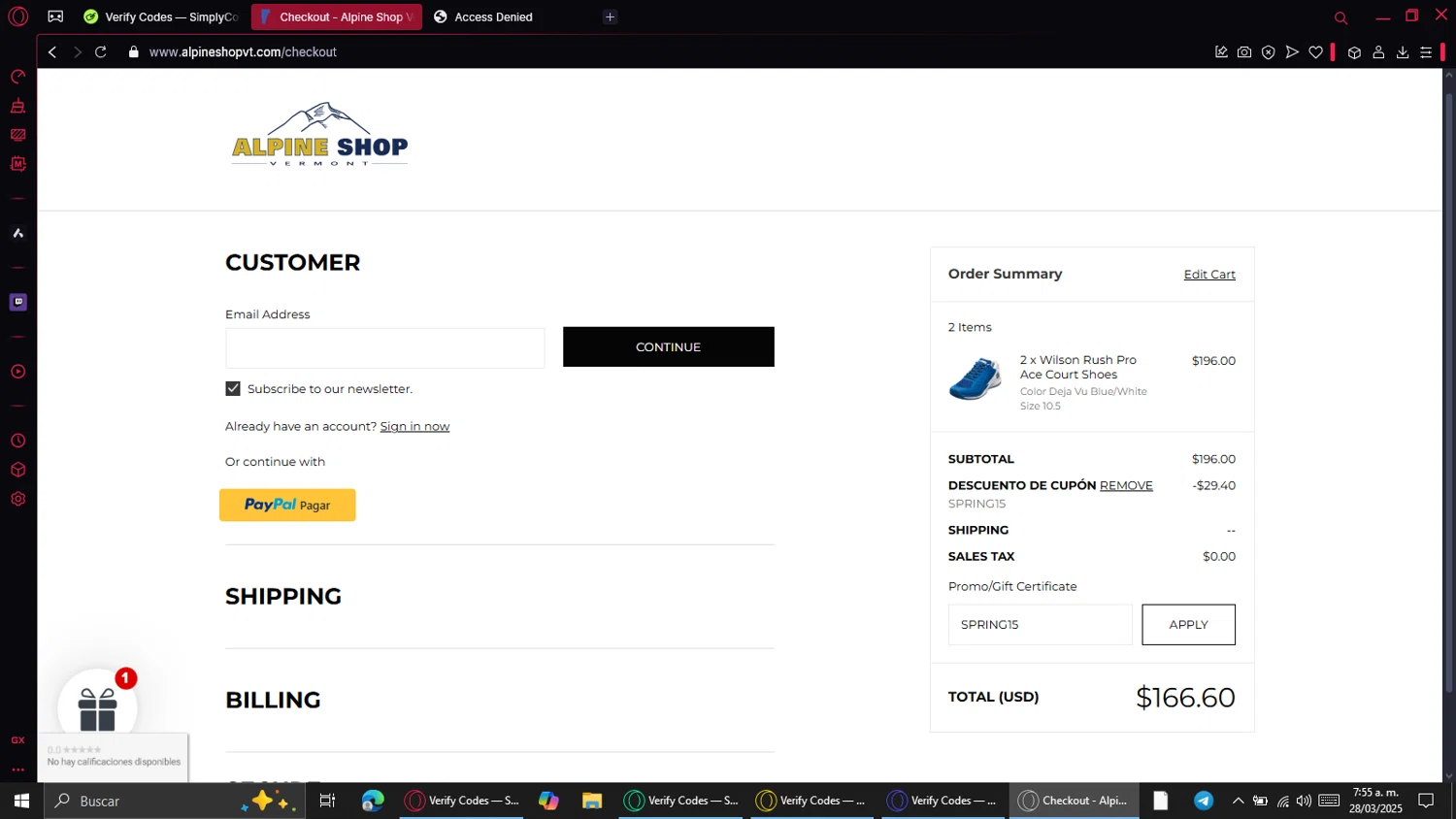Open Easy Setup sliders icon

coord(1426,52)
